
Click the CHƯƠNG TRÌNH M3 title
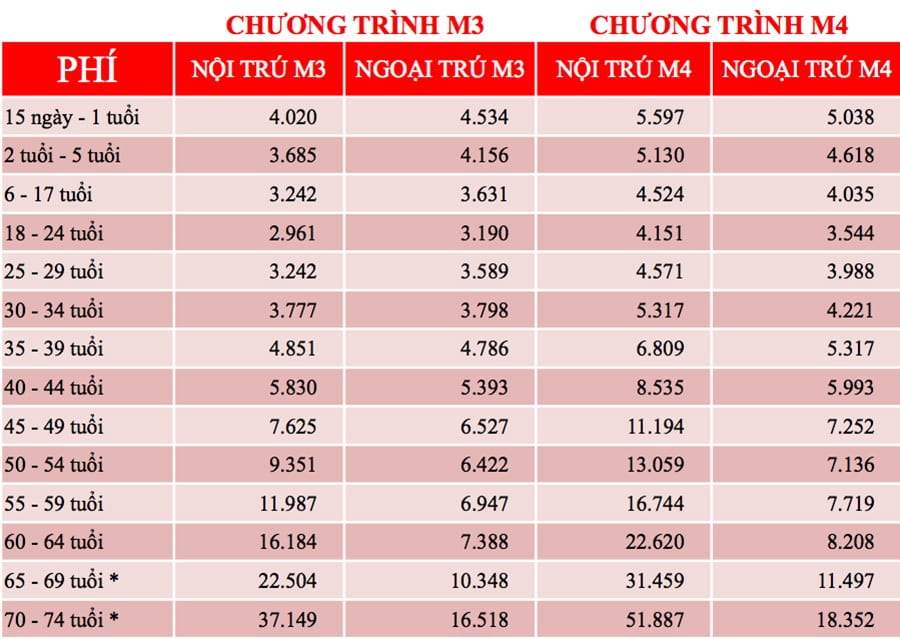(x=355, y=25)
